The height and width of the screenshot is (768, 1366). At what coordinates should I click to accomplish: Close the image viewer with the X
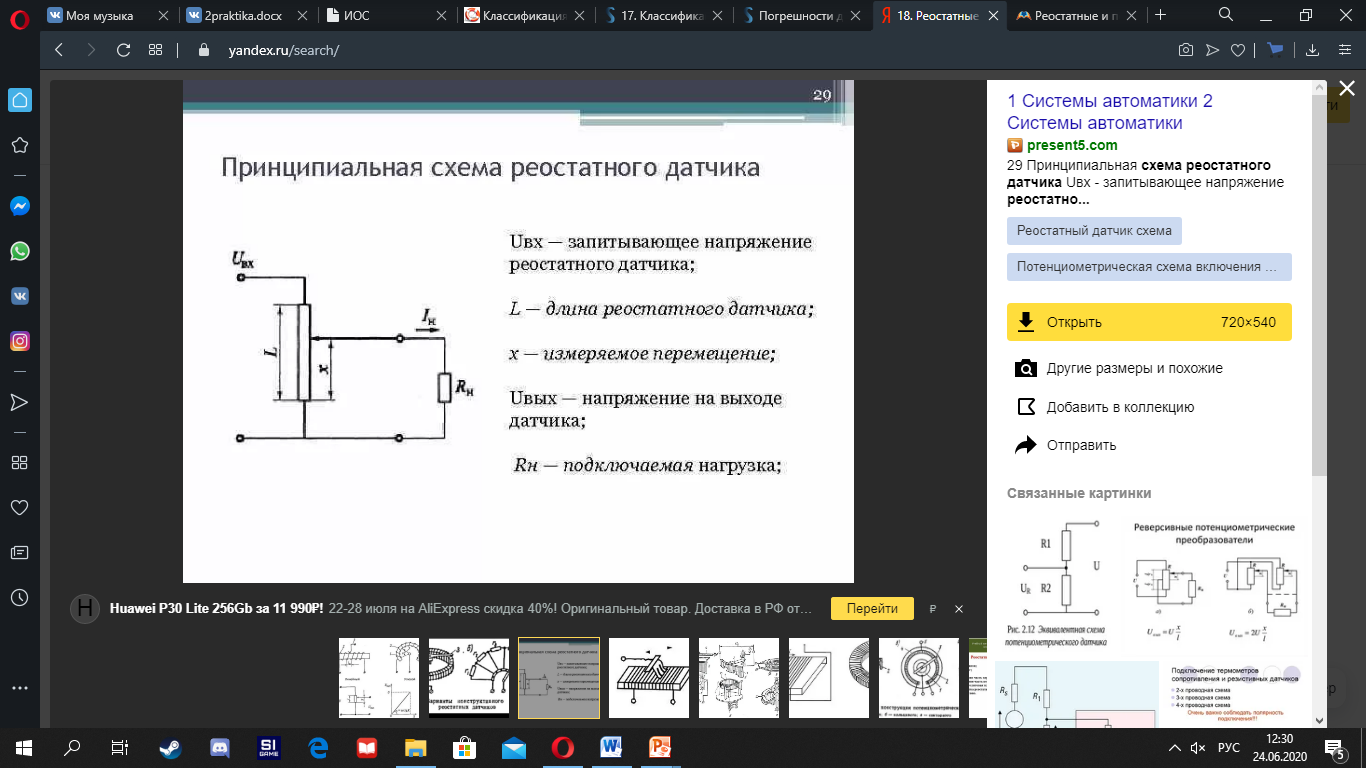point(1346,89)
